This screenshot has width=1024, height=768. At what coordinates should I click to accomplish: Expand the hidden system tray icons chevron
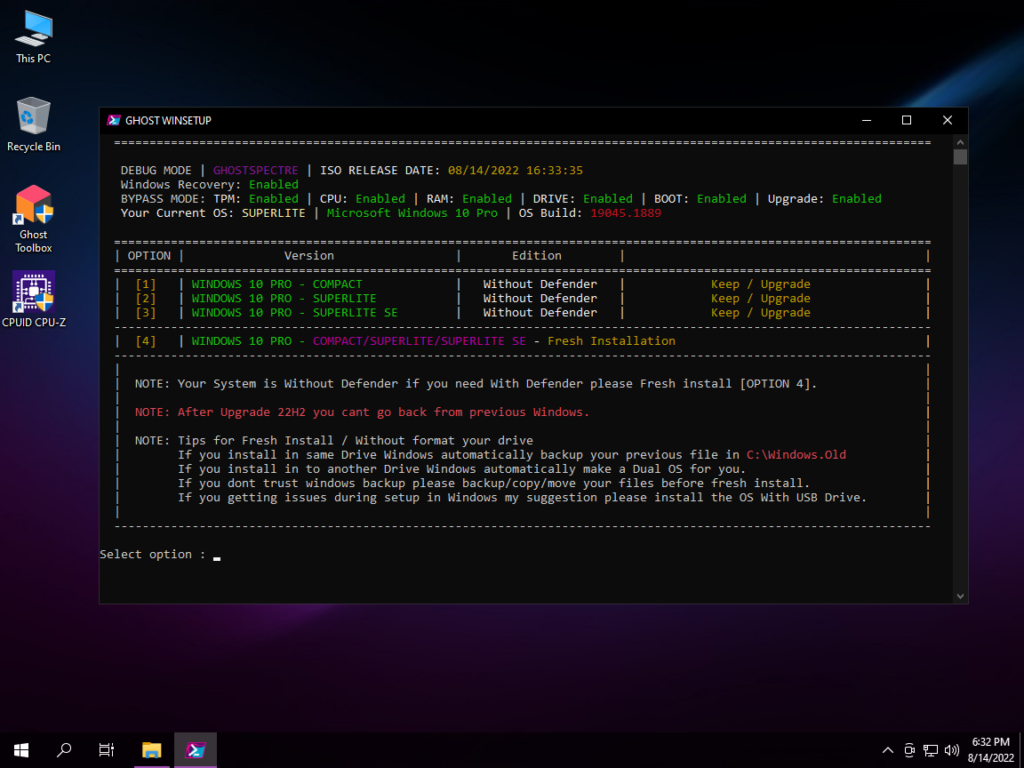pos(887,750)
